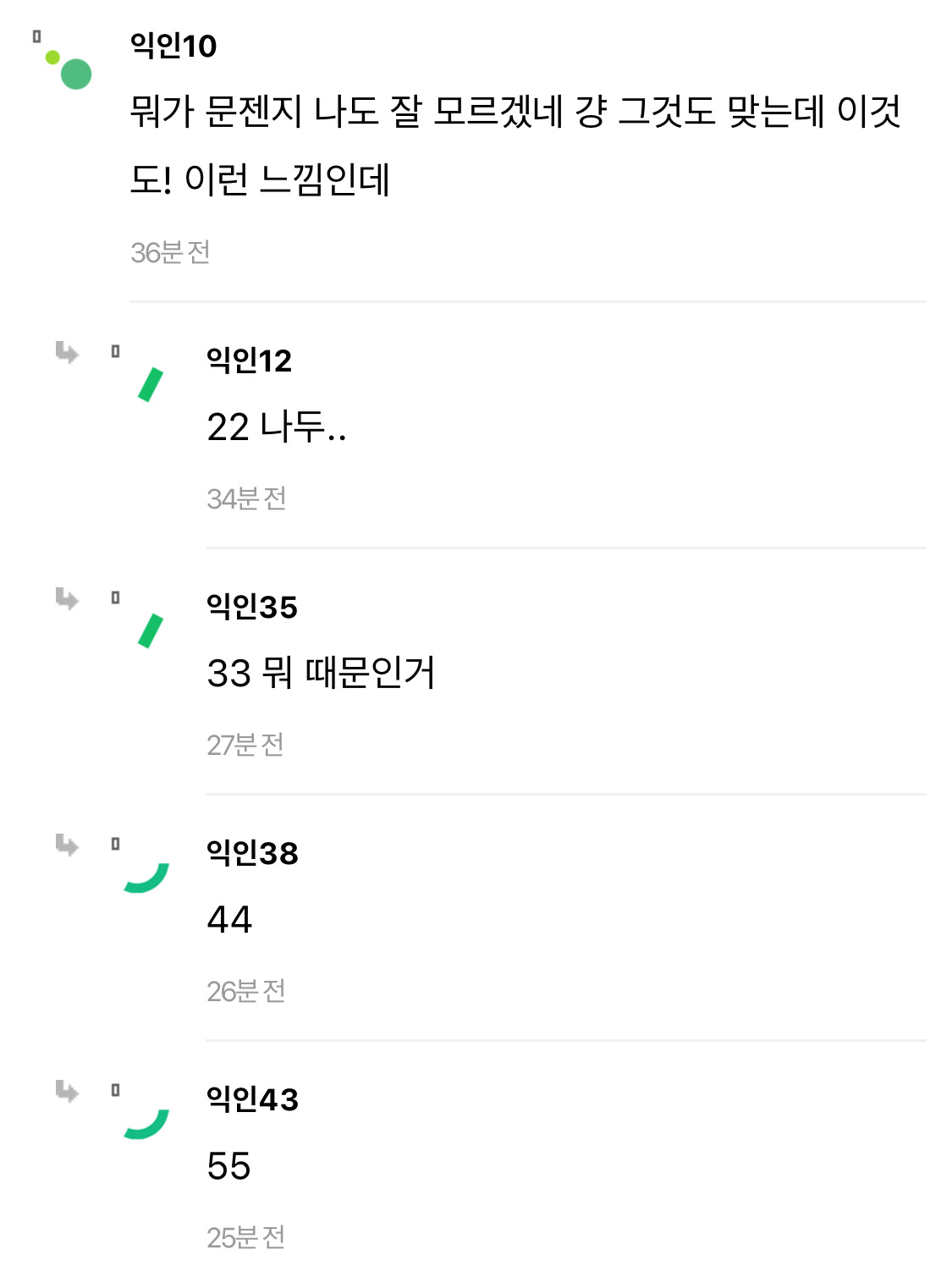Click 익인10's green dots avatar
952x1272 pixels.
[x=69, y=68]
